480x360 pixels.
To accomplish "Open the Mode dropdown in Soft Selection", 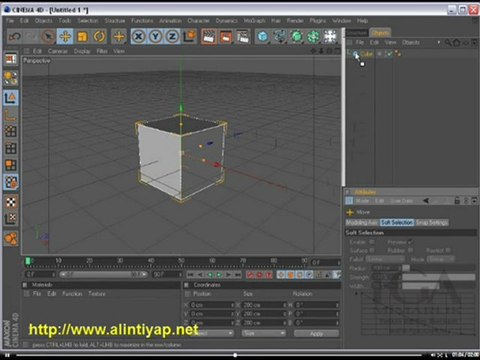I will 441,259.
